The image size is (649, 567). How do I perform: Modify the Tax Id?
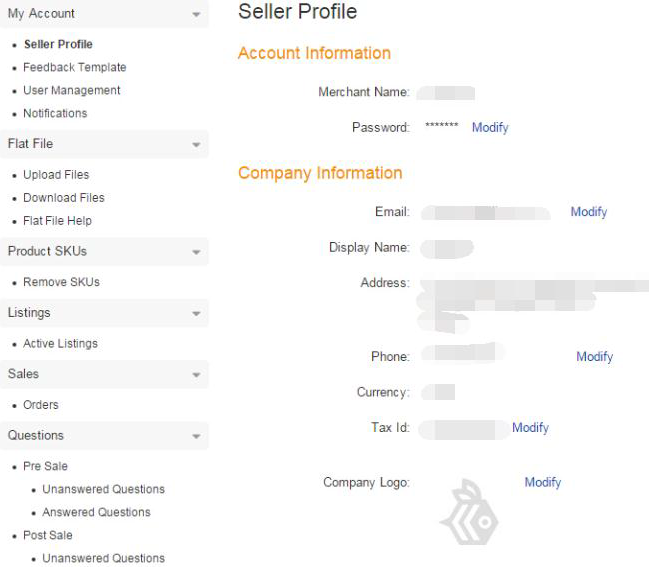coord(530,428)
